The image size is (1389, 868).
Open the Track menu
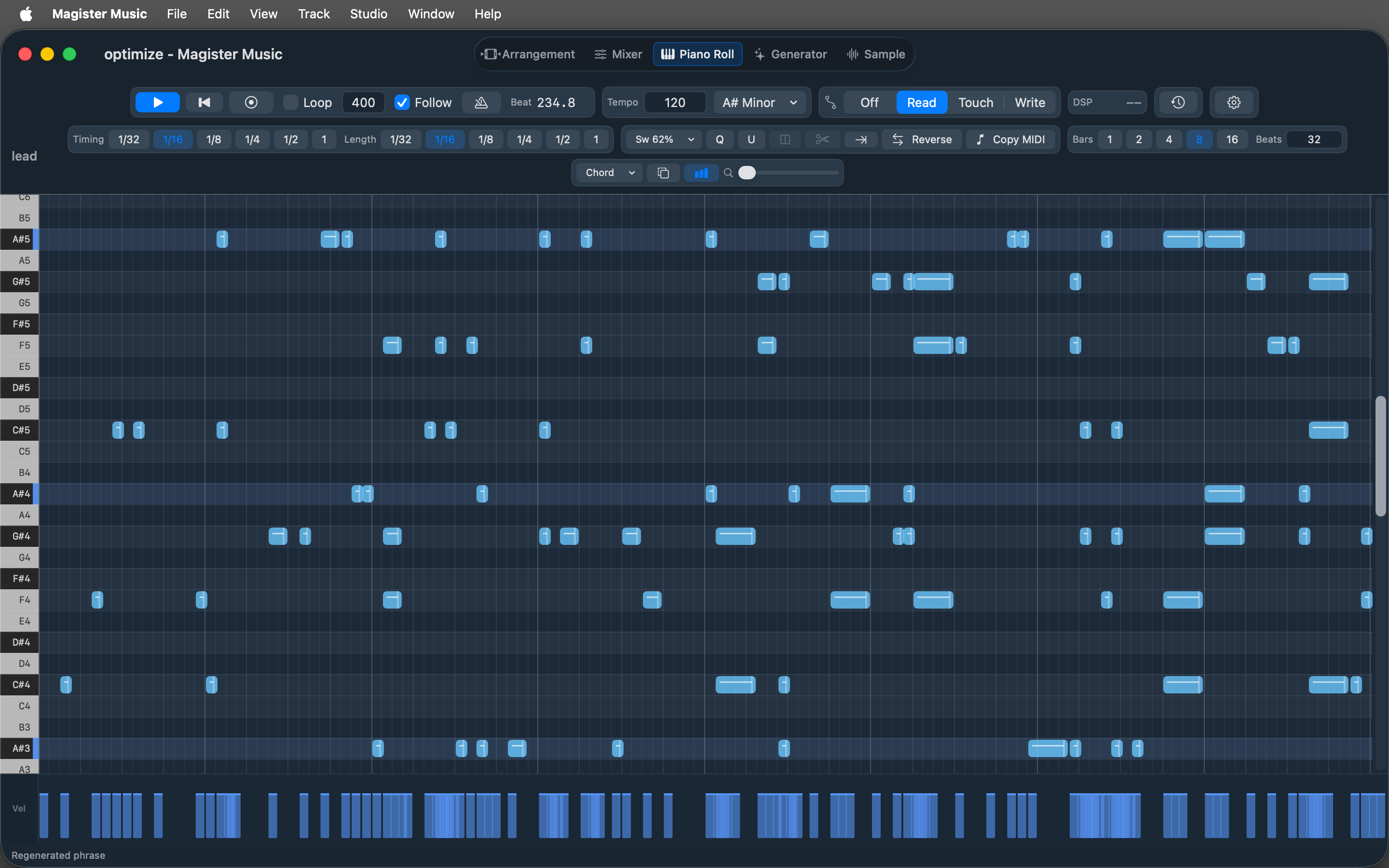point(314,14)
